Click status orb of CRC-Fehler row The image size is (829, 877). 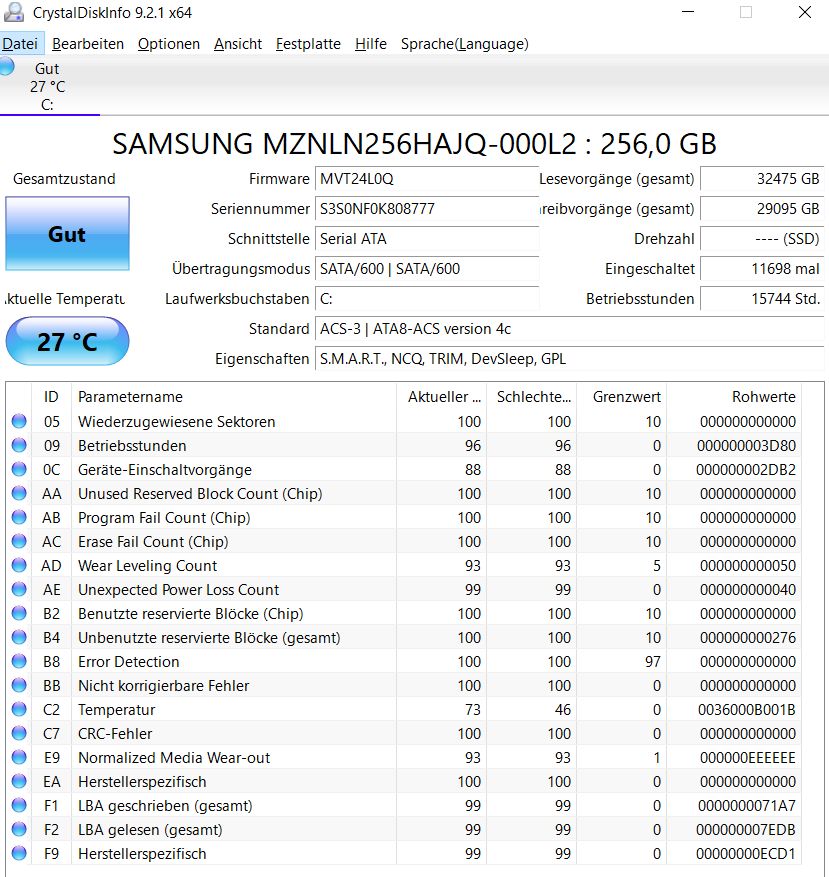pos(19,733)
